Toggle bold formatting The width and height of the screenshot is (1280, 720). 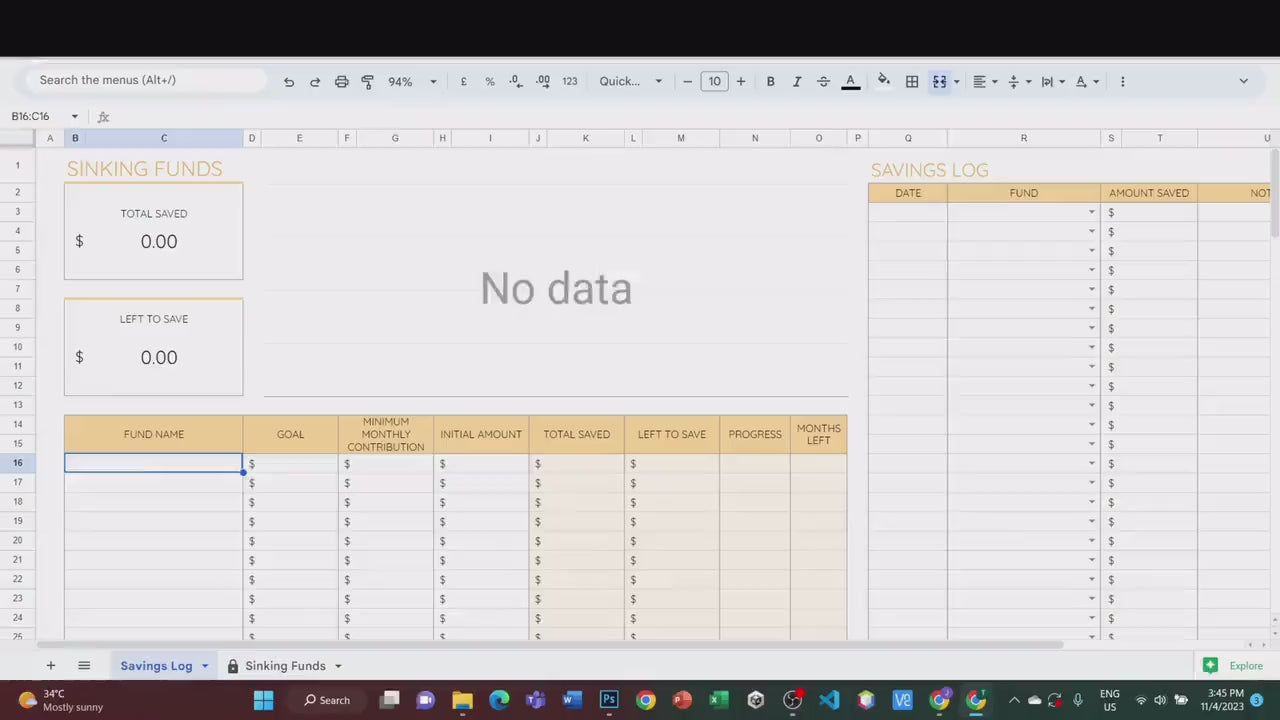(x=770, y=82)
